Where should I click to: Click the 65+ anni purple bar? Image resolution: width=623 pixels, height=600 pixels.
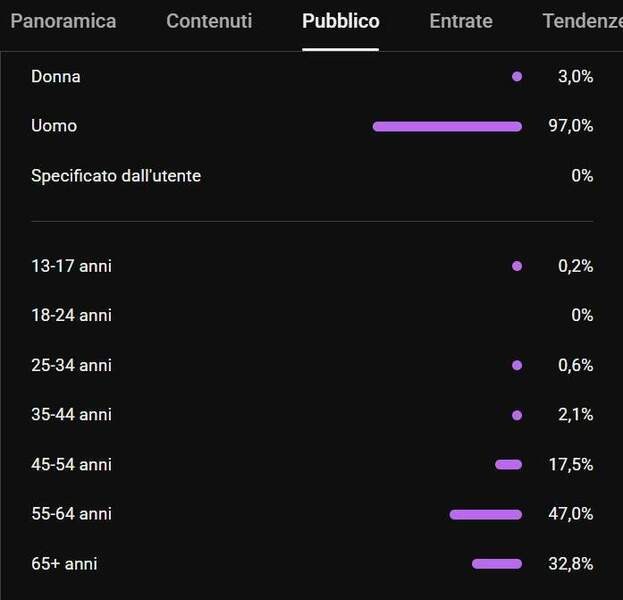[x=497, y=564]
